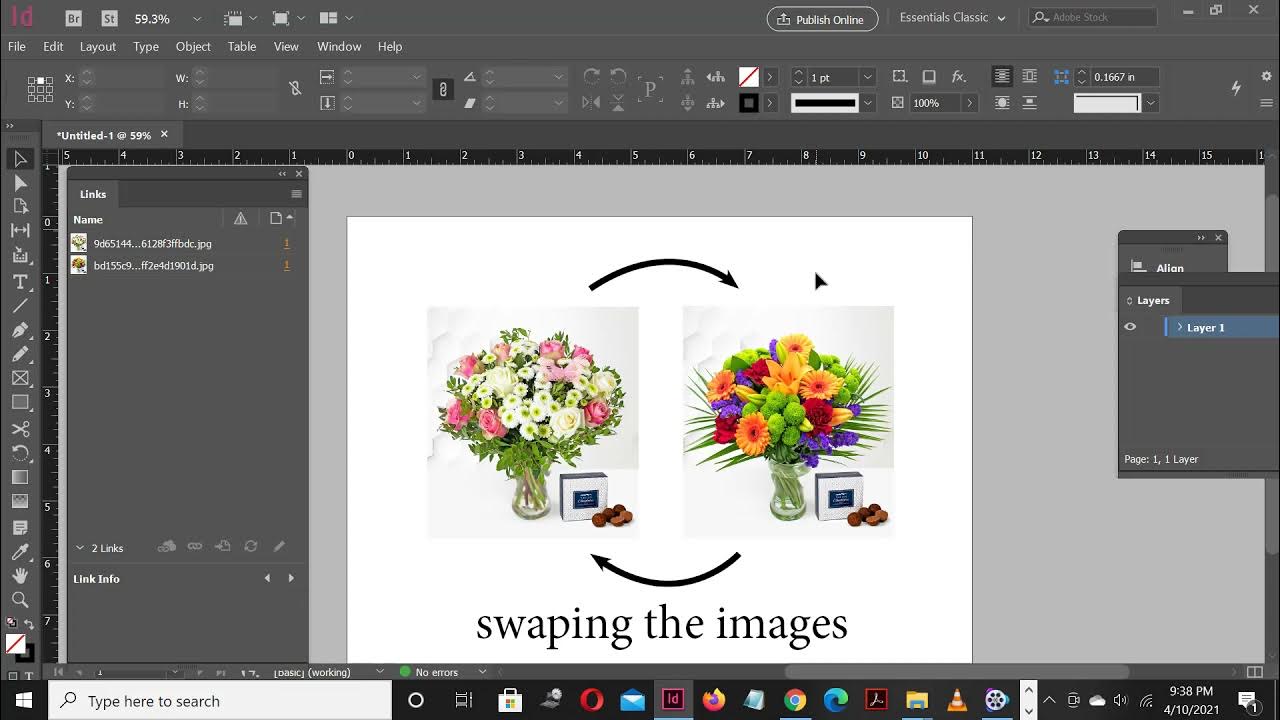Pick the Eyedropper tool
The height and width of the screenshot is (720, 1280).
20,551
